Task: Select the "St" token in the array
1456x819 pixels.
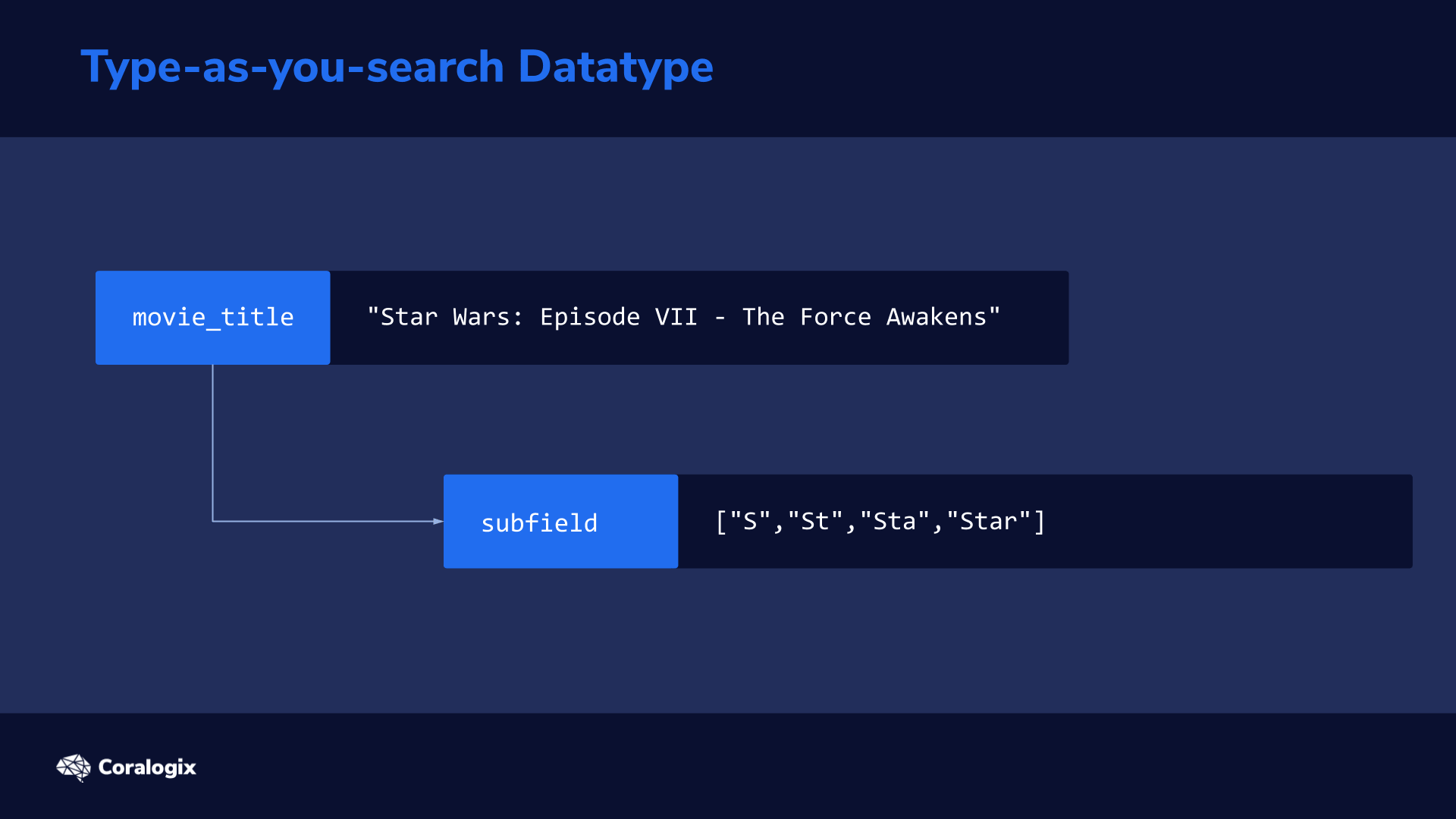Action: coord(815,522)
